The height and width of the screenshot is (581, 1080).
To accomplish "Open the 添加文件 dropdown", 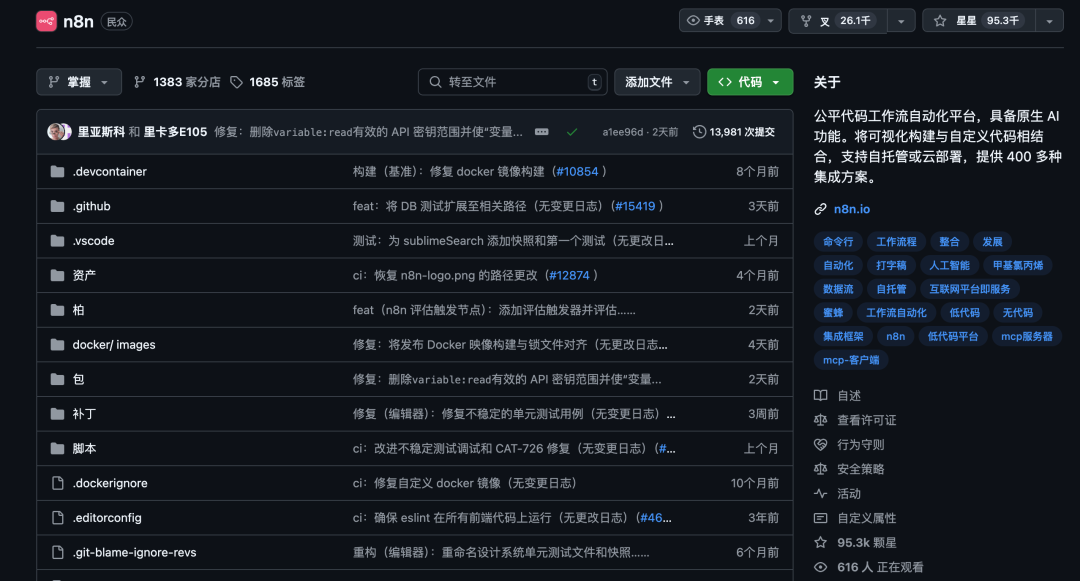I will pos(657,82).
